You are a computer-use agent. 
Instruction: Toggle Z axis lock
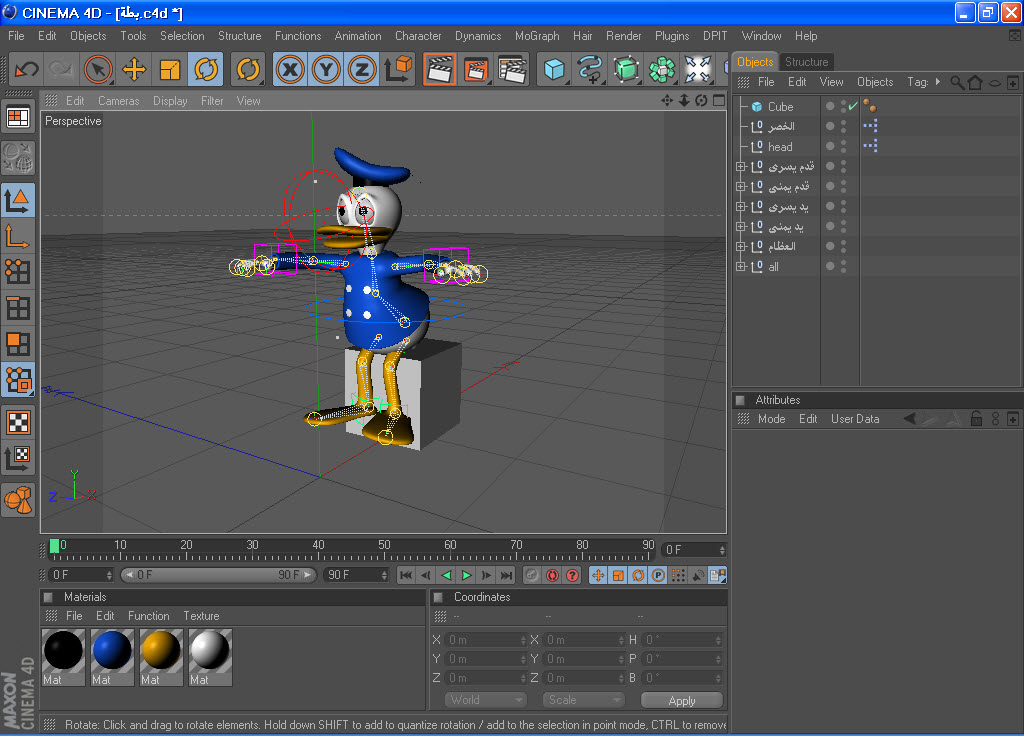coord(362,69)
